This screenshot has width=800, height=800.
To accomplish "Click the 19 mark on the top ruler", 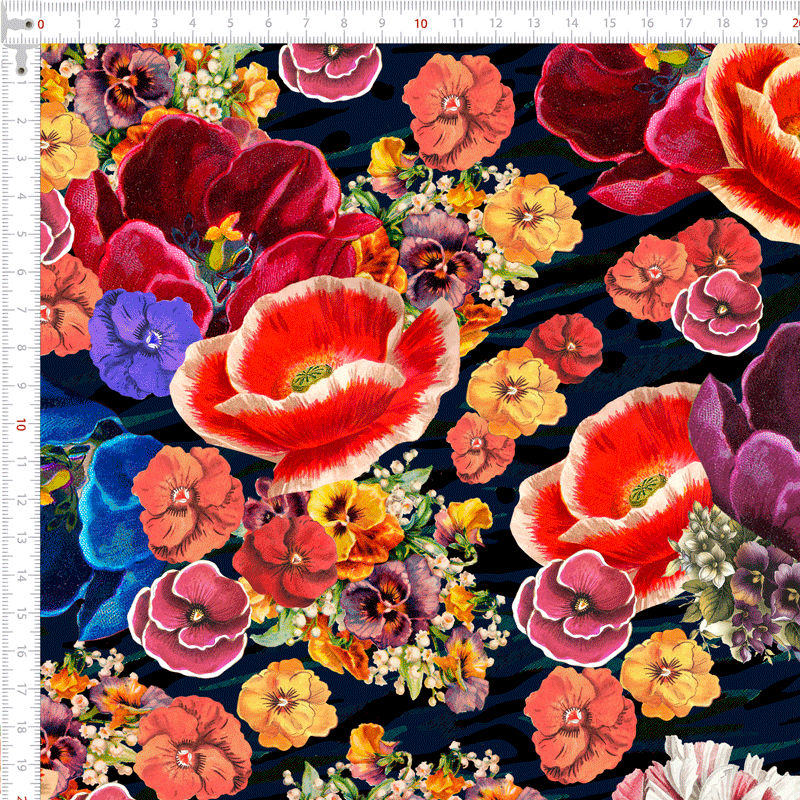I will click(x=761, y=22).
